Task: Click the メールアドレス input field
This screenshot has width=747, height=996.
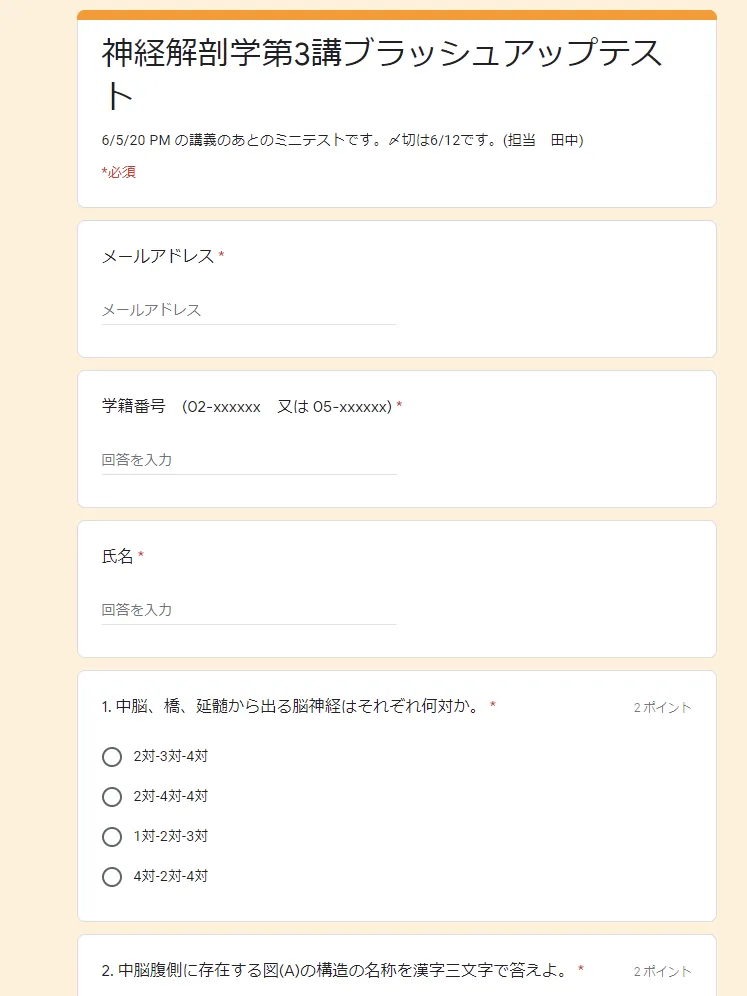Action: pyautogui.click(x=249, y=310)
